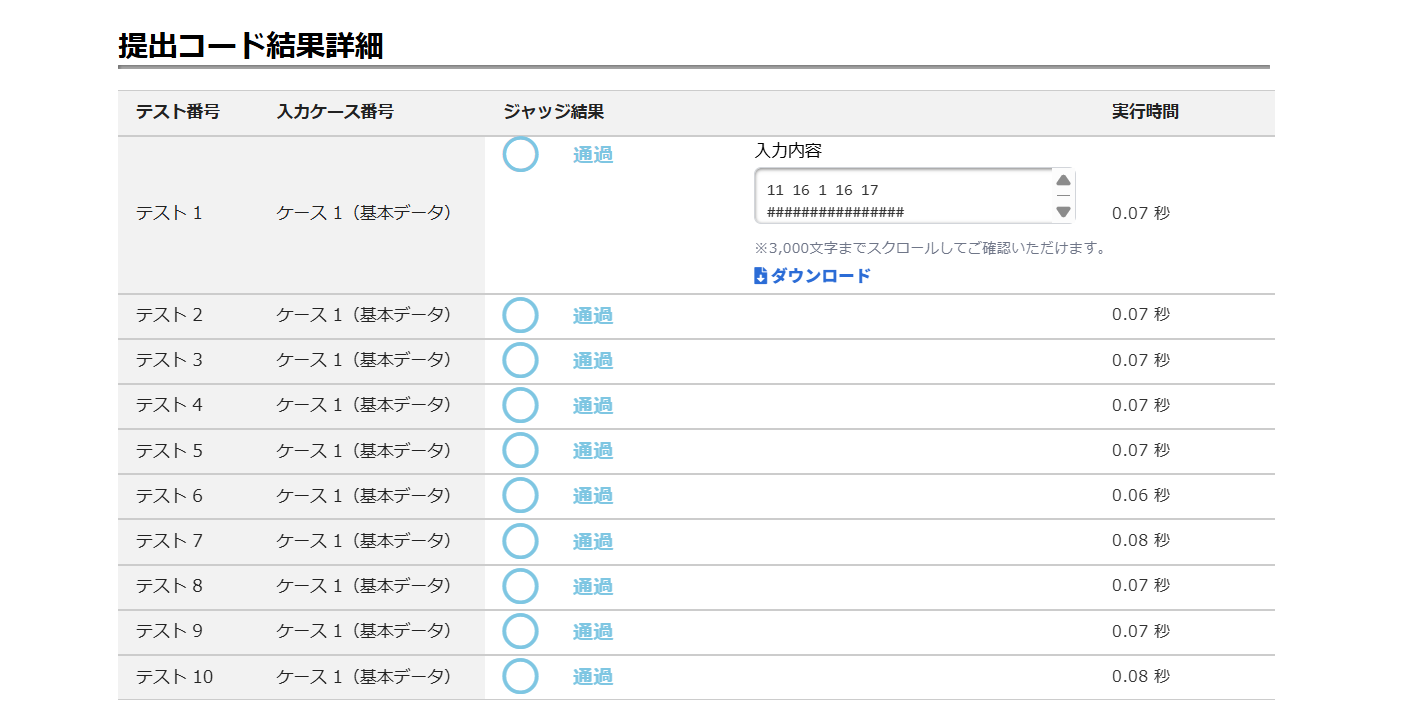Collapse the 通過 result for テスト 1
1422x707 pixels.
[x=593, y=155]
